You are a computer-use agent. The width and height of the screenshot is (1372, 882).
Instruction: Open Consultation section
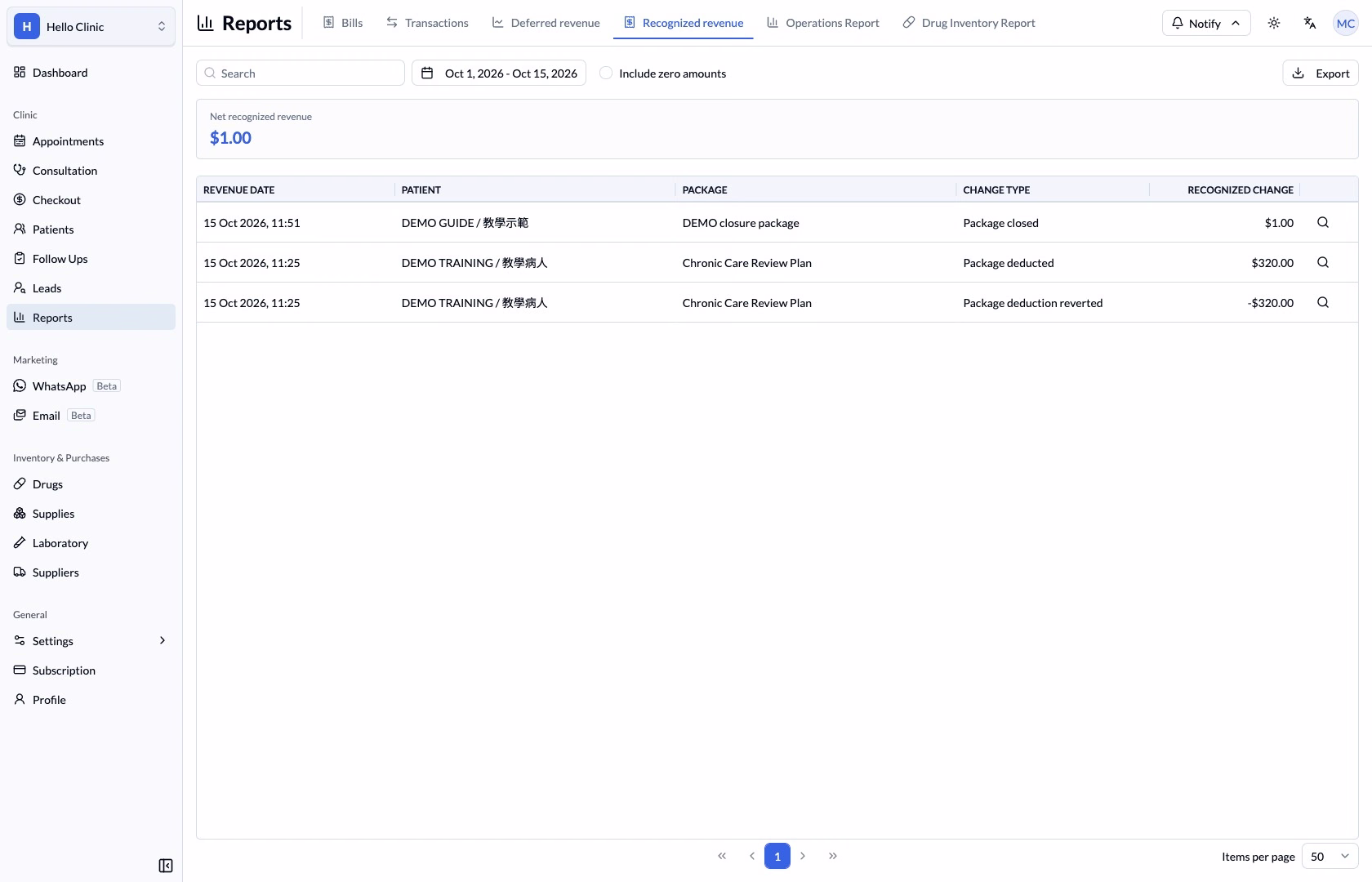91,171
